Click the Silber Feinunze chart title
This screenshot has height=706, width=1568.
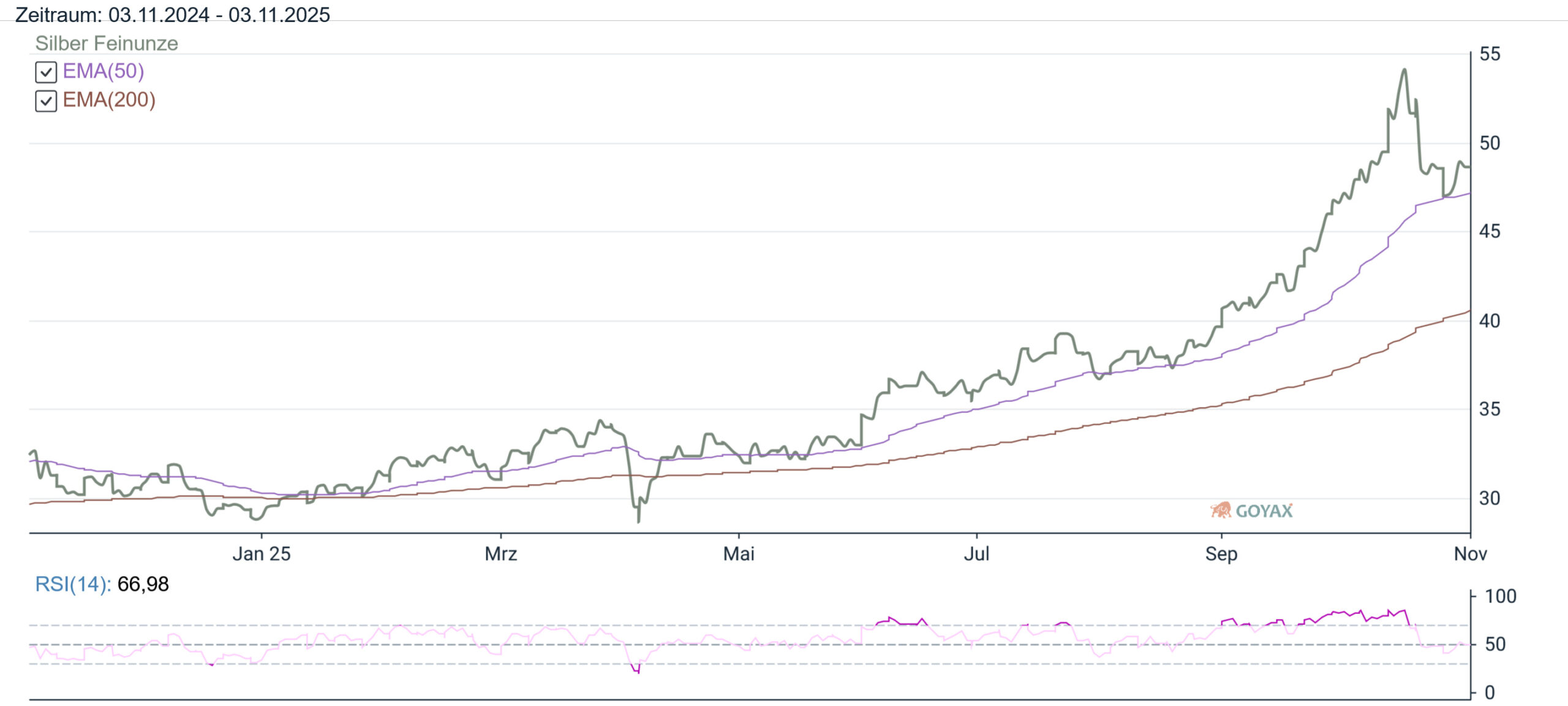click(107, 44)
